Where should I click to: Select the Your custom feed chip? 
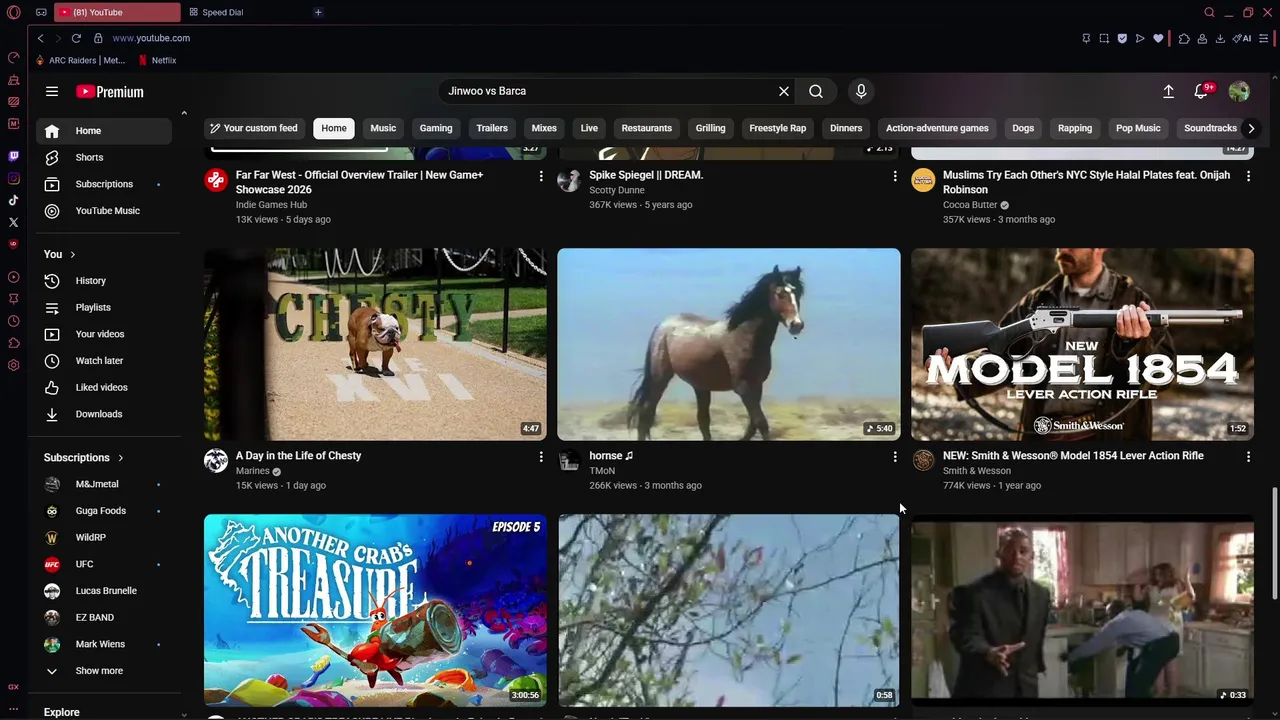254,128
